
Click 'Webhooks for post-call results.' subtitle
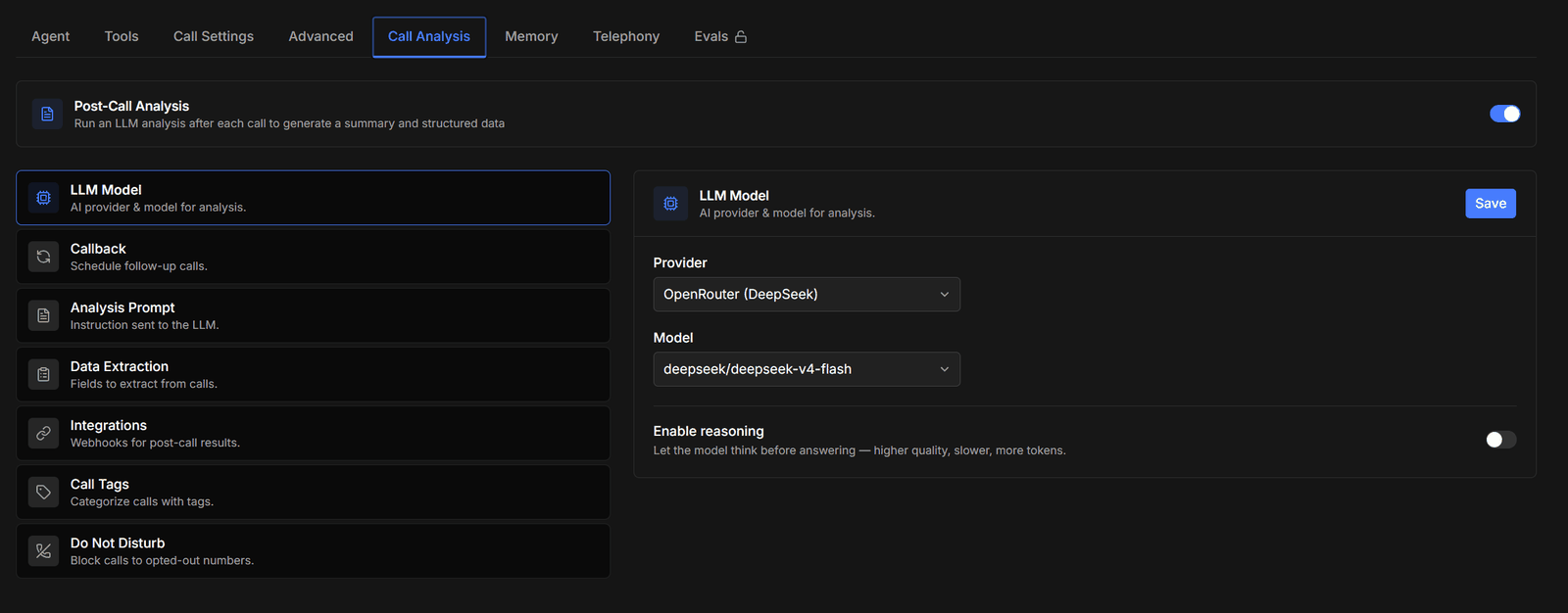click(x=155, y=443)
